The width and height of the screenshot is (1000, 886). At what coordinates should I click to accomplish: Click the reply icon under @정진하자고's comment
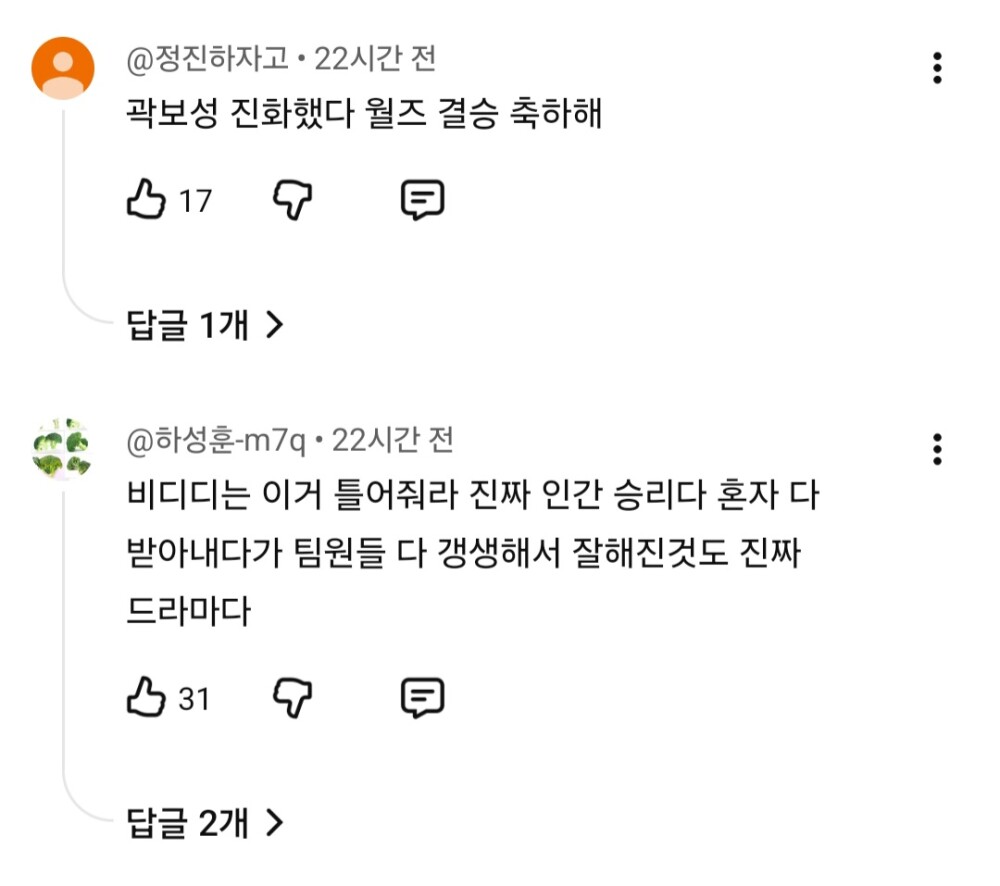[x=422, y=200]
